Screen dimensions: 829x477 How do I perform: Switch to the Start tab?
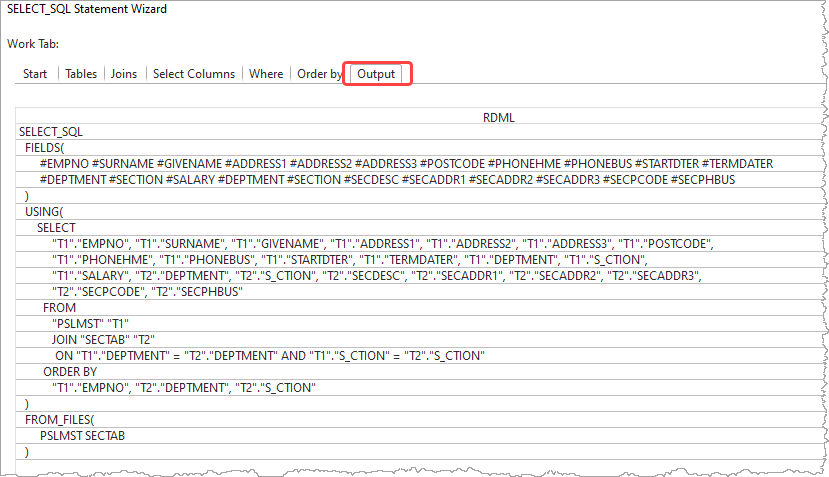[35, 74]
